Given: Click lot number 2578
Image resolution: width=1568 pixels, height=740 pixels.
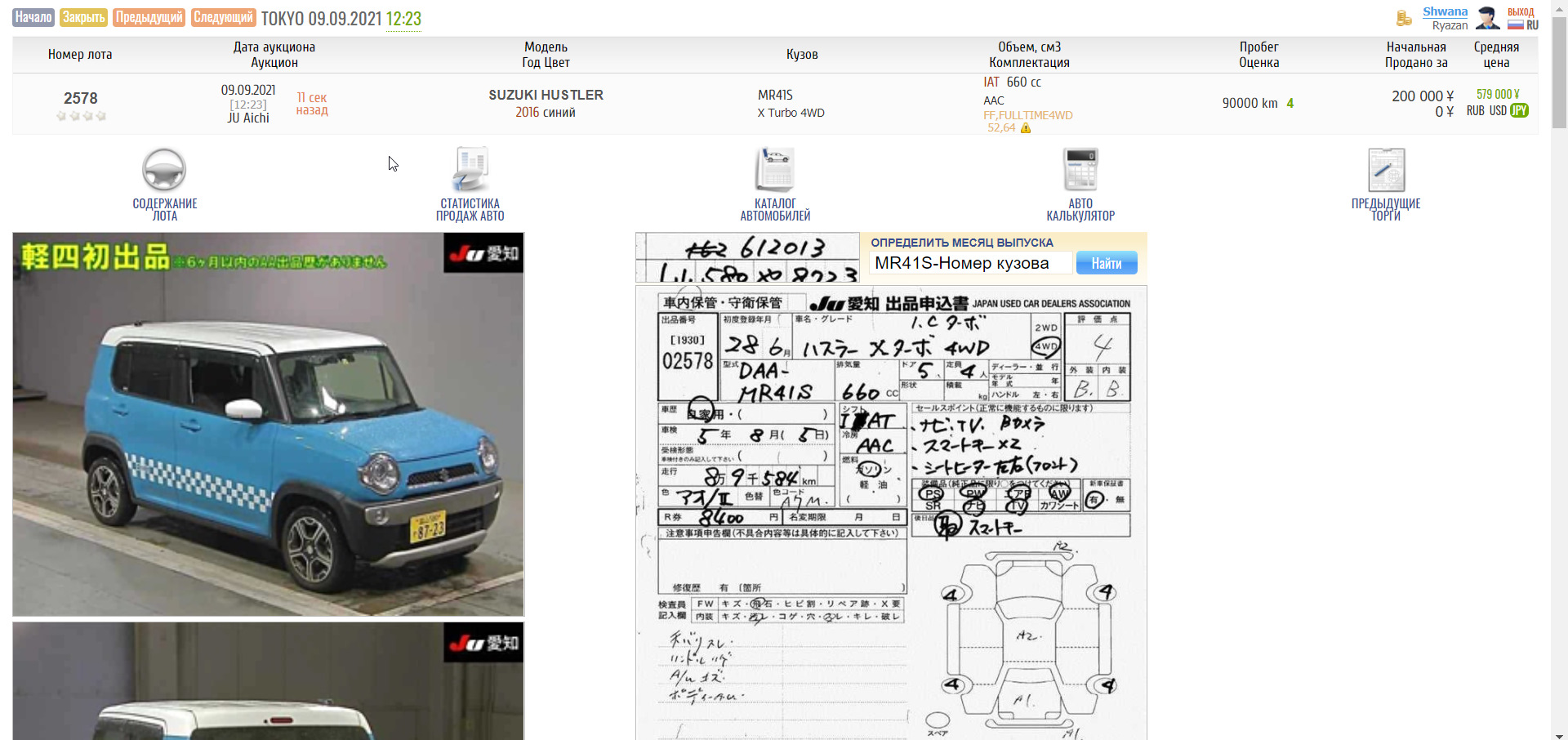Looking at the screenshot, I should click(x=81, y=98).
